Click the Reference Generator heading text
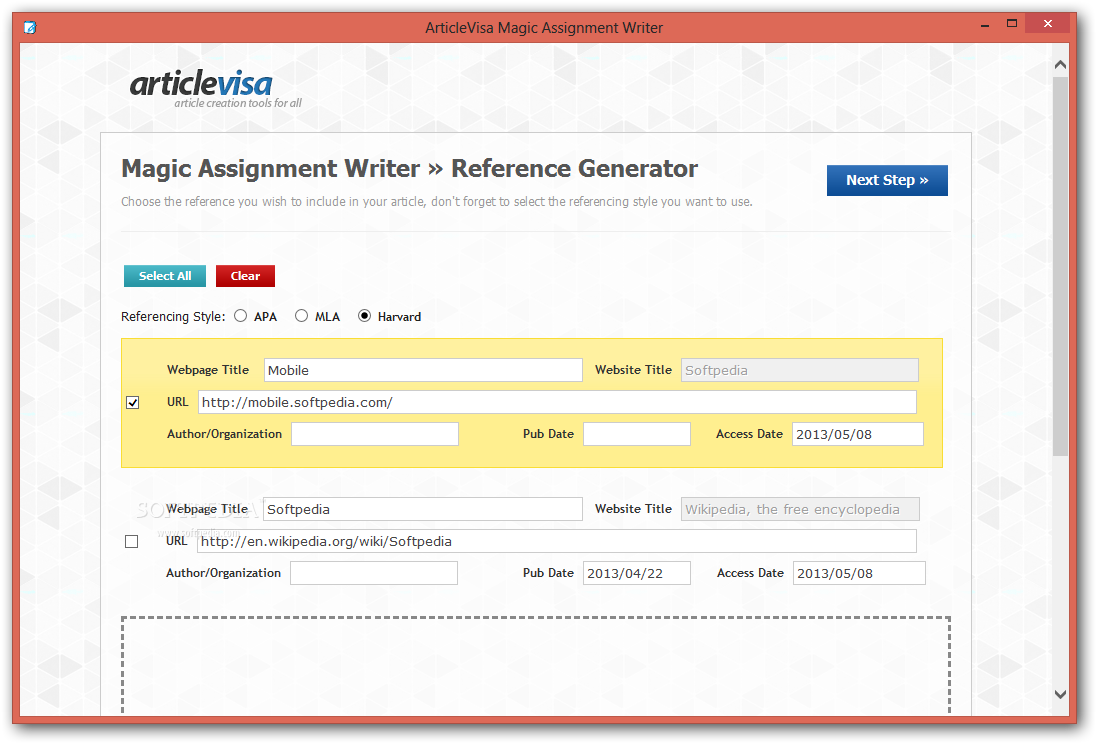1097x744 pixels. click(x=574, y=169)
